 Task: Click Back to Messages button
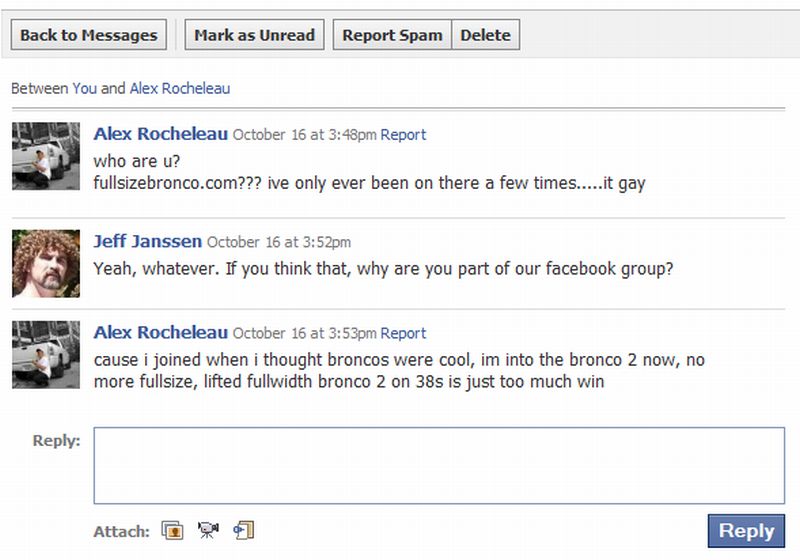[89, 35]
